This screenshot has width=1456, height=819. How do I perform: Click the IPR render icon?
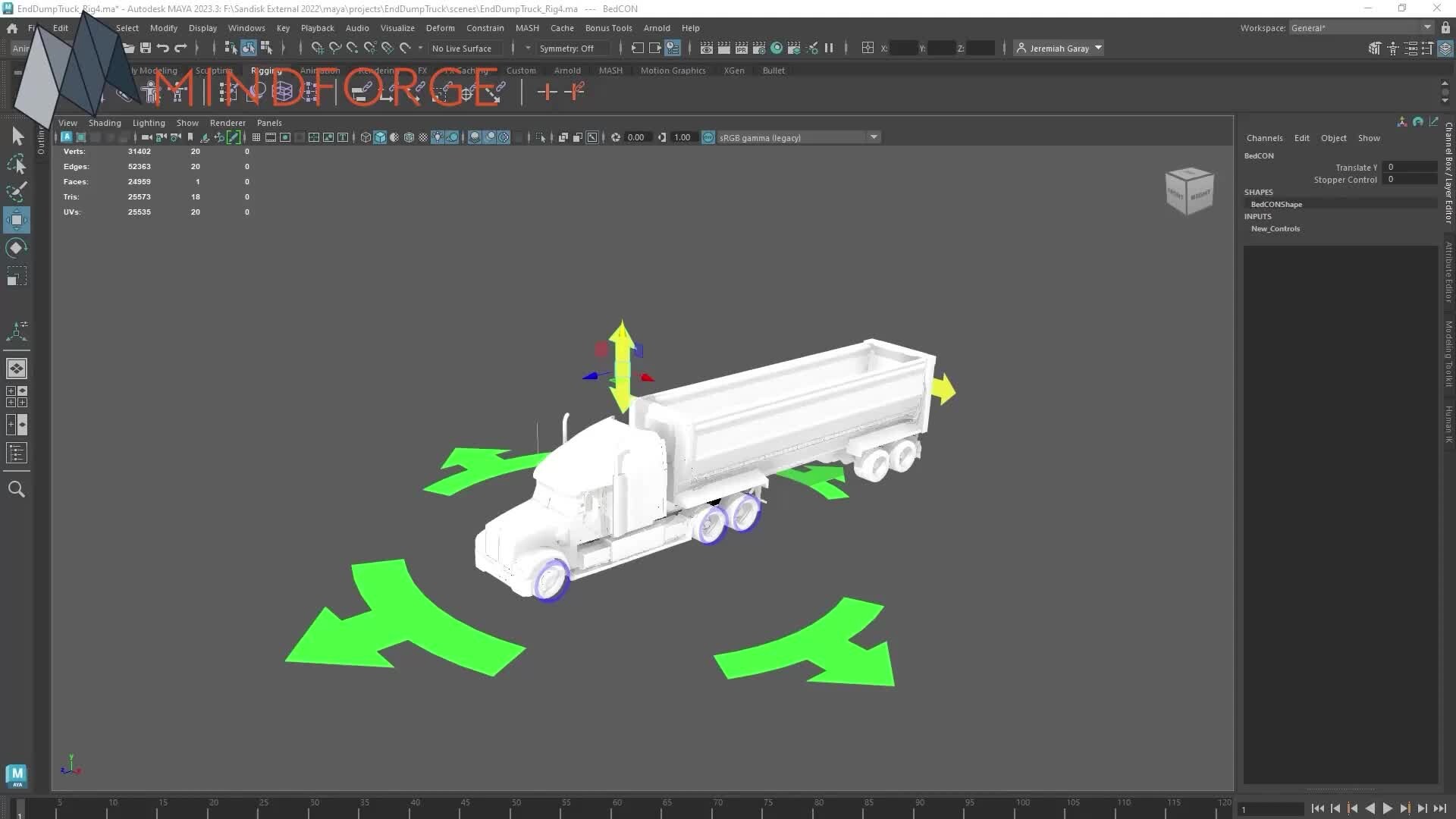coord(741,47)
